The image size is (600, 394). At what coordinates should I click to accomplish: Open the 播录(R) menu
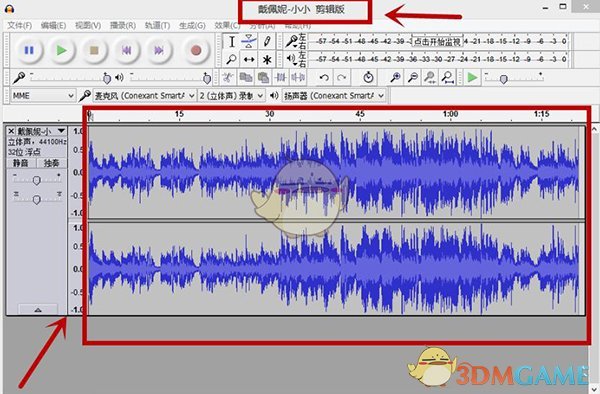click(x=122, y=26)
